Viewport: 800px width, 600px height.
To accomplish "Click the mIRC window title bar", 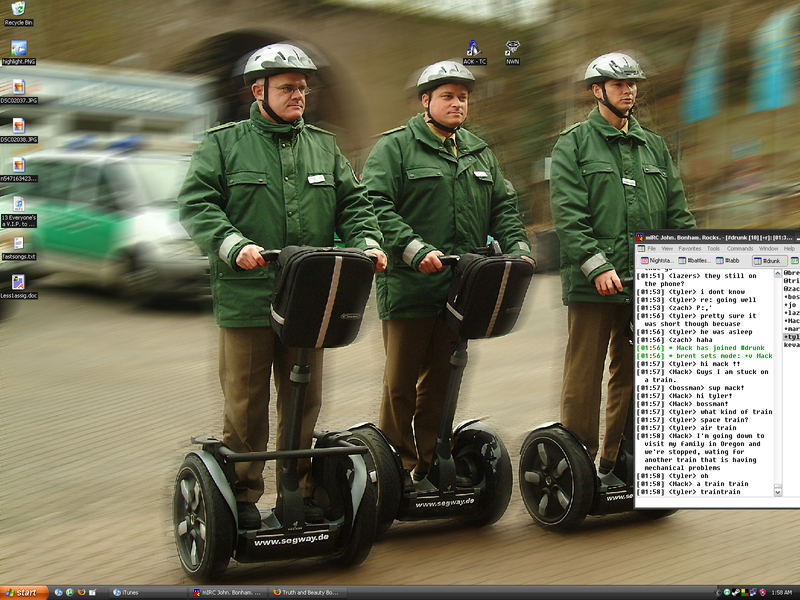I will point(719,238).
